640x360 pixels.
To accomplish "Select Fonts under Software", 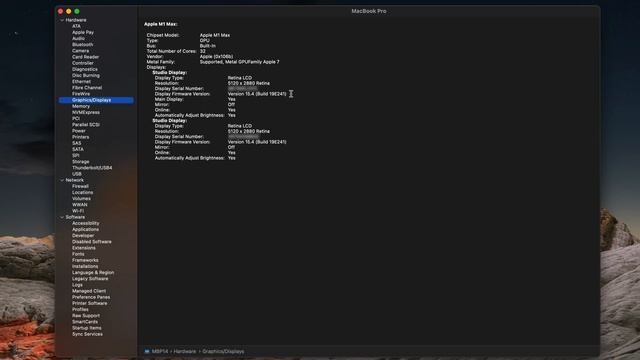I will 78,254.
